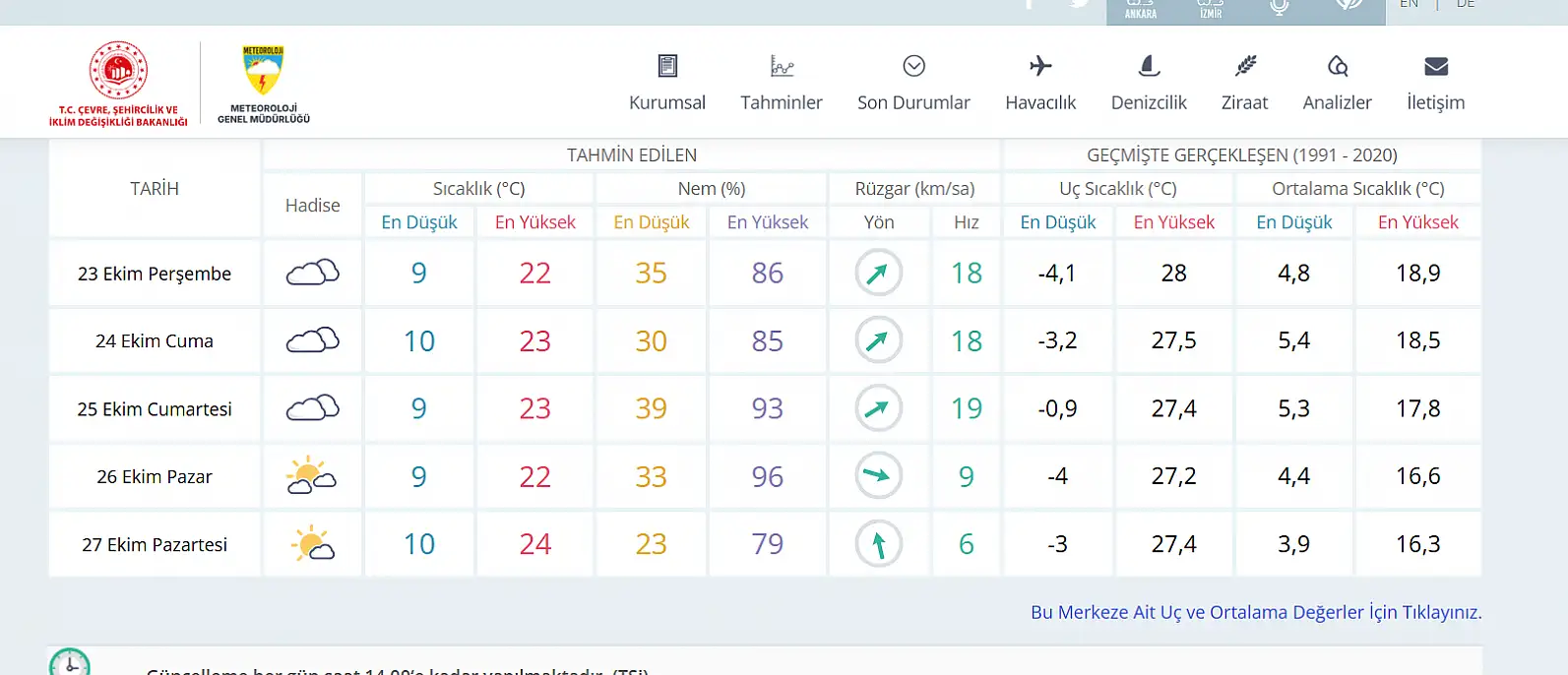This screenshot has height=675, width=1568.
Task: Open the Kurumsal menu
Action: (667, 83)
